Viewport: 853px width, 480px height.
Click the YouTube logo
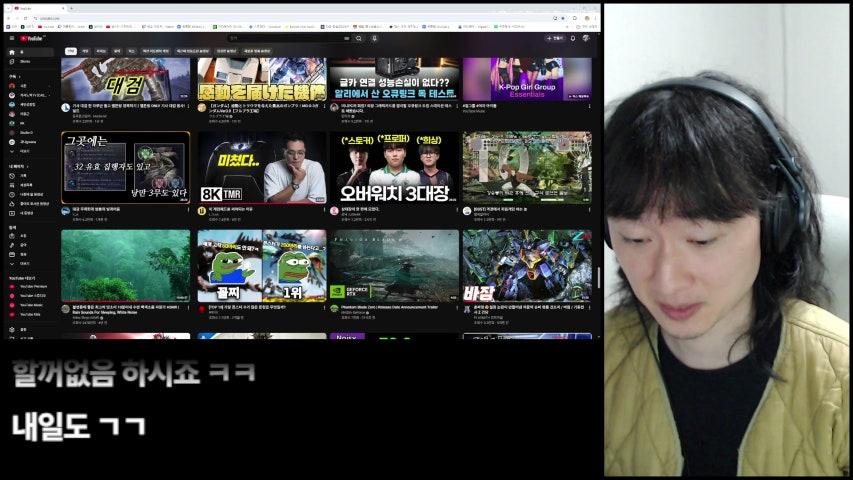point(32,38)
